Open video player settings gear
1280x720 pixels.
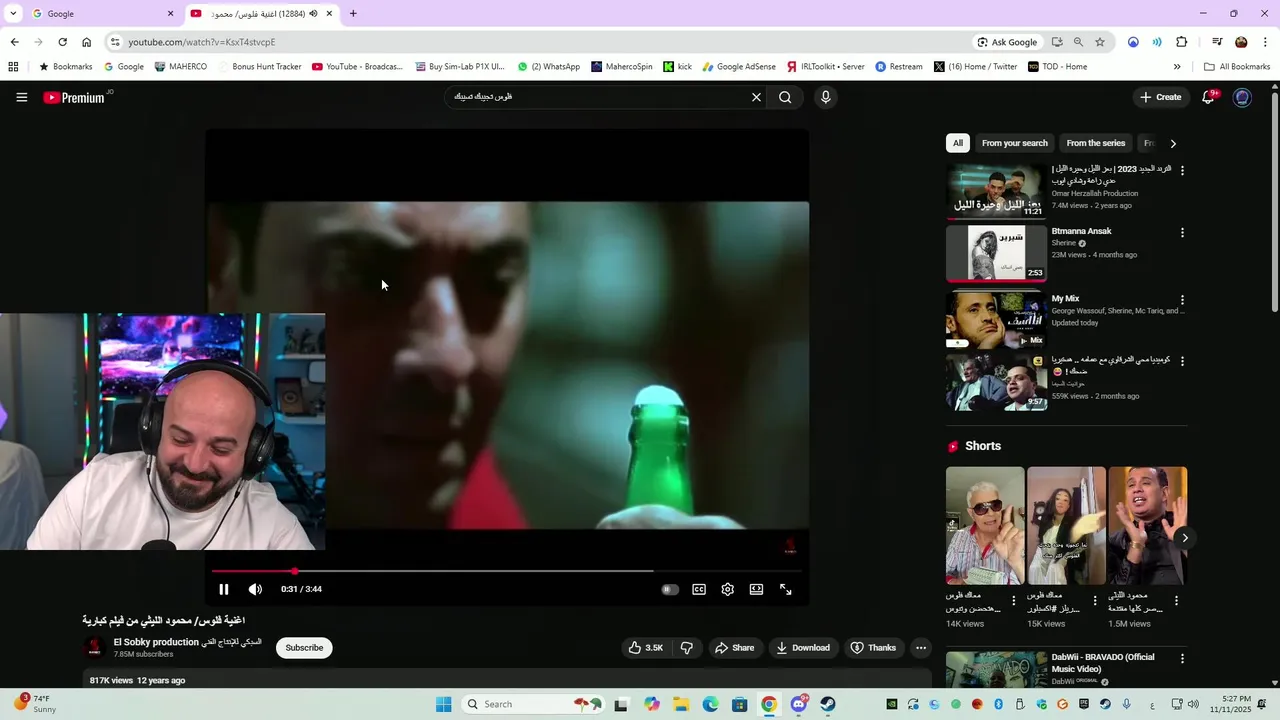pyautogui.click(x=728, y=589)
